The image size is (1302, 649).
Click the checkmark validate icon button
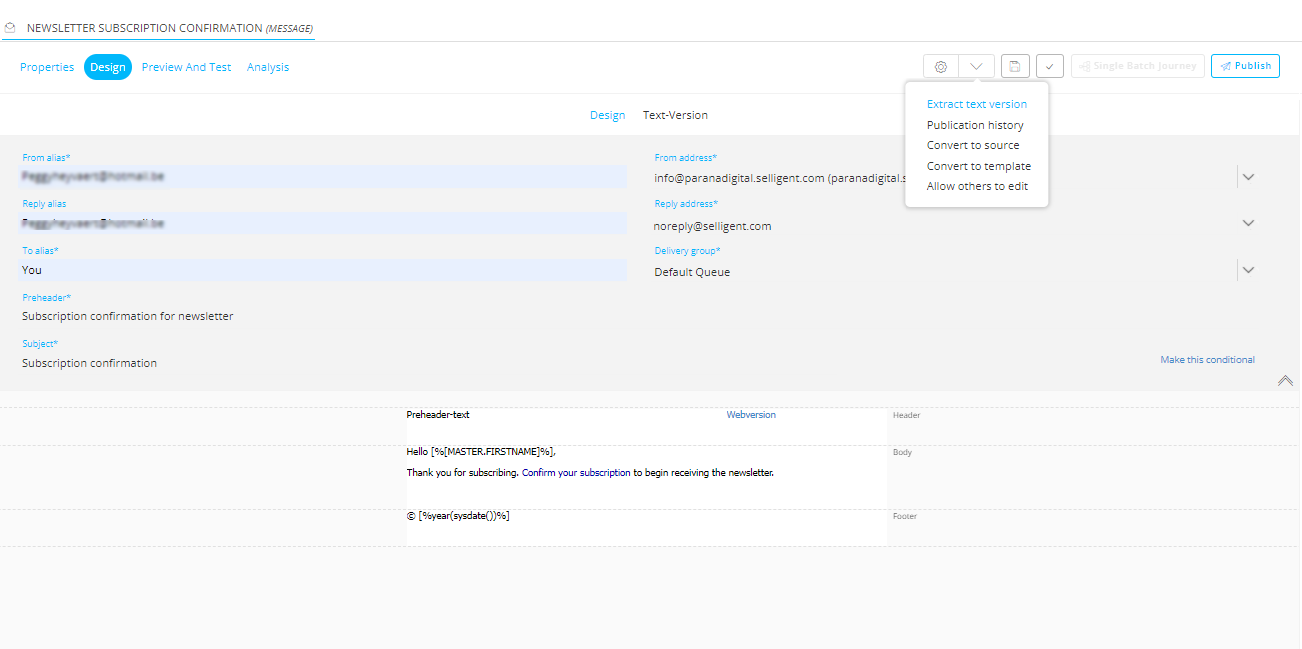pos(1049,67)
